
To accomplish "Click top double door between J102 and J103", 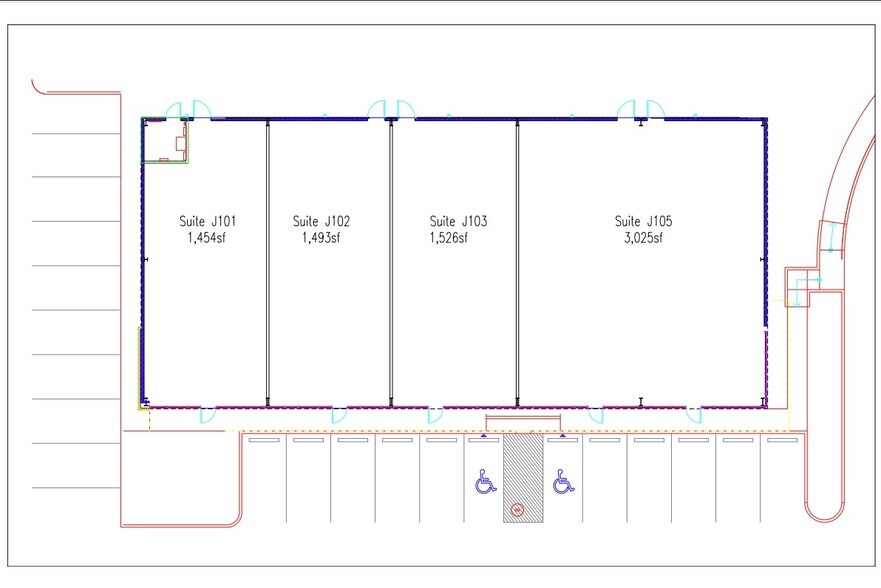I will 391,109.
